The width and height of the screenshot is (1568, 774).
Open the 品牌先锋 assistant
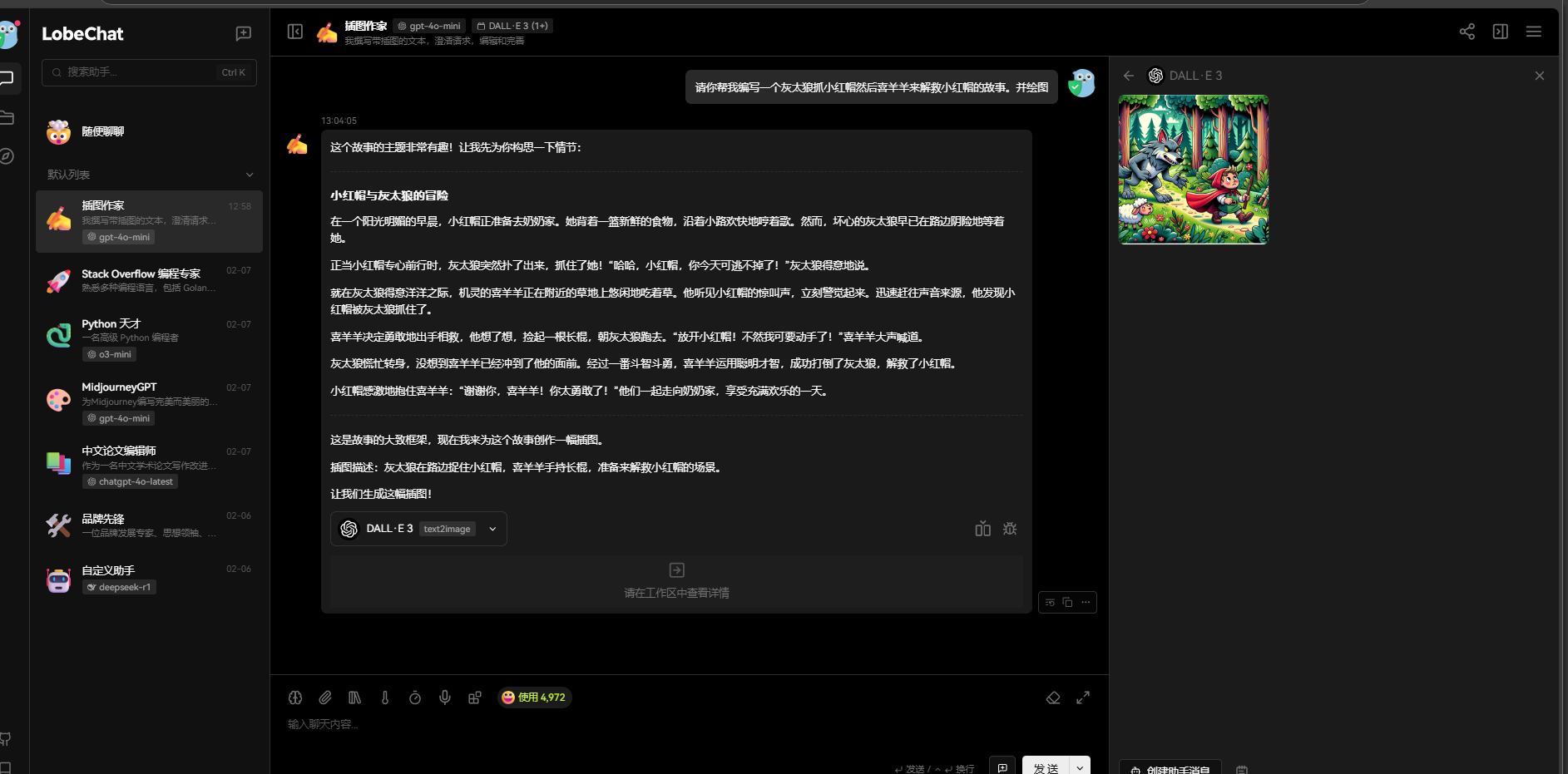pyautogui.click(x=149, y=525)
